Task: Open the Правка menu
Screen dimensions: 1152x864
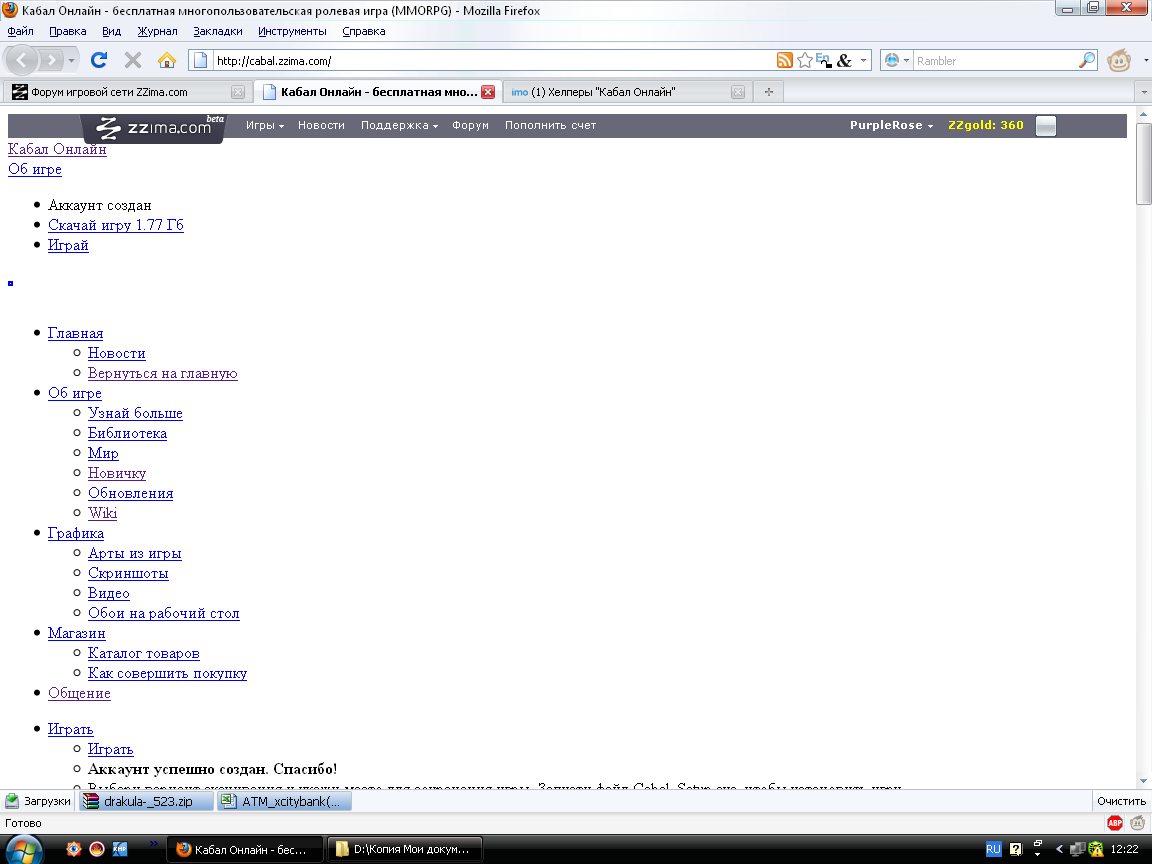Action: point(68,31)
